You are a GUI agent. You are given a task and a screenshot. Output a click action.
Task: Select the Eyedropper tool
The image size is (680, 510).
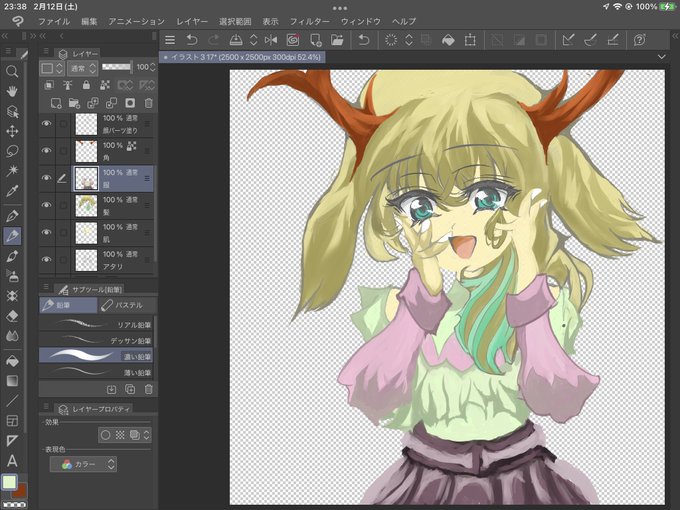[x=12, y=190]
